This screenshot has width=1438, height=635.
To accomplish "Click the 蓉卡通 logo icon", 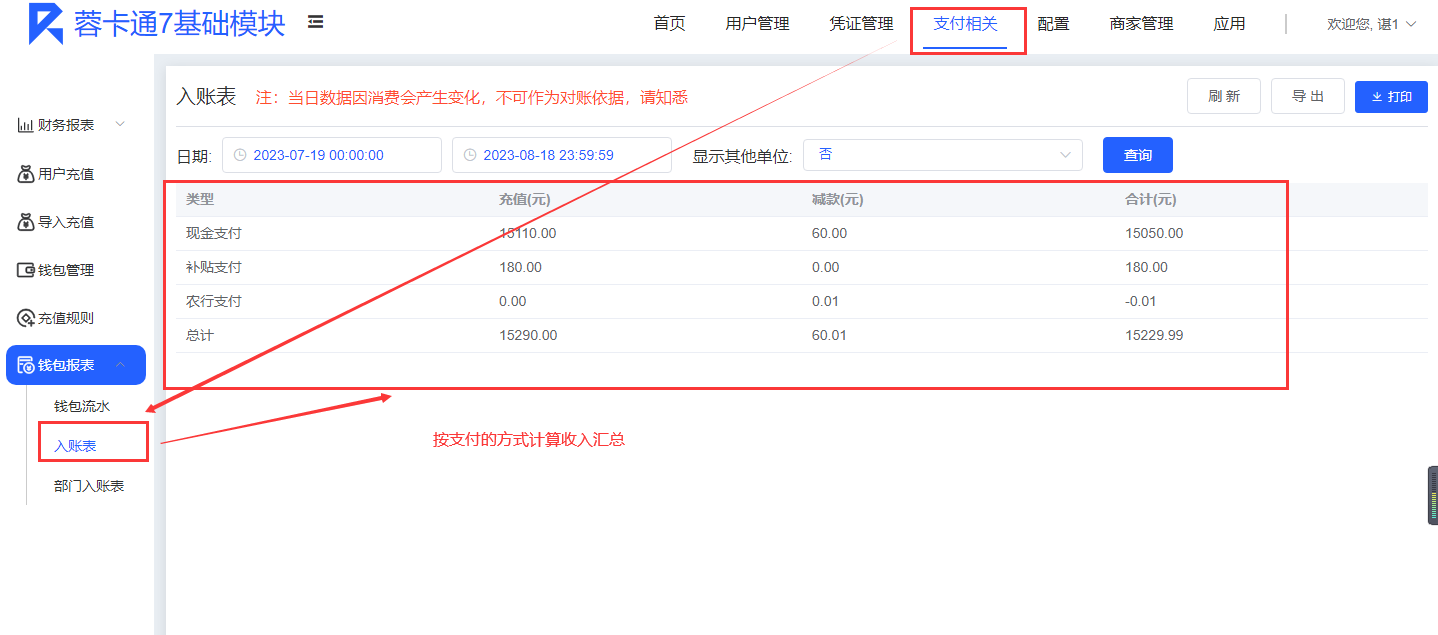I will (45, 24).
